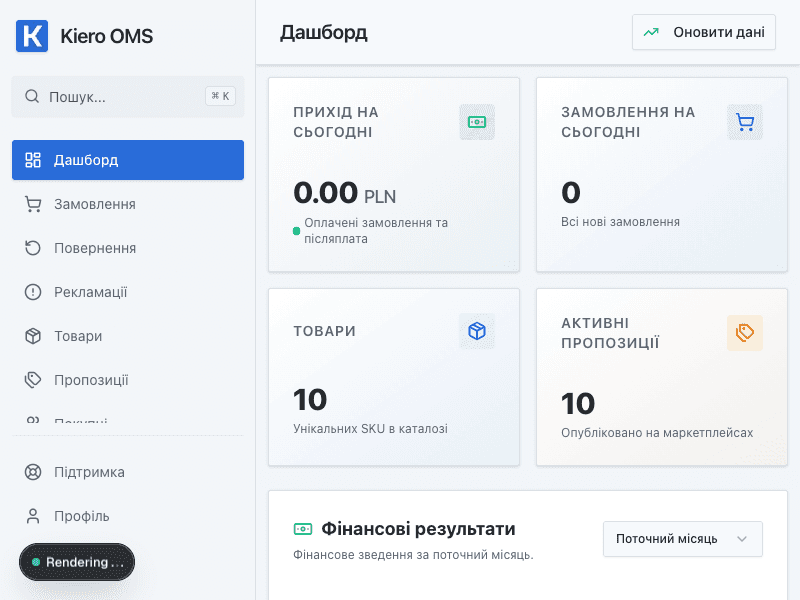The height and width of the screenshot is (600, 800).
Task: Select Товари in the navigation
Action: (x=128, y=336)
